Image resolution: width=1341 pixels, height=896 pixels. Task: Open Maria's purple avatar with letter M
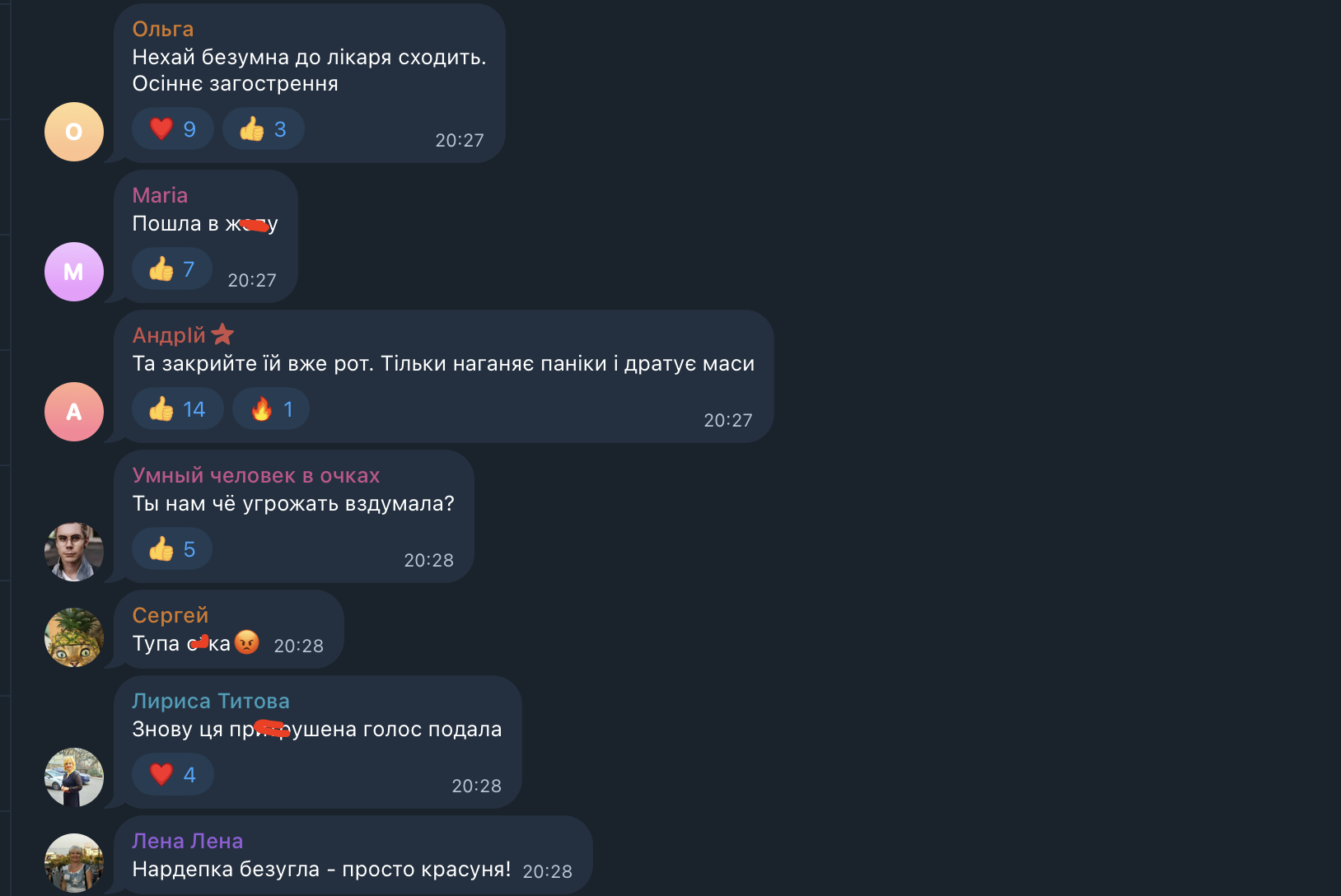pos(74,272)
